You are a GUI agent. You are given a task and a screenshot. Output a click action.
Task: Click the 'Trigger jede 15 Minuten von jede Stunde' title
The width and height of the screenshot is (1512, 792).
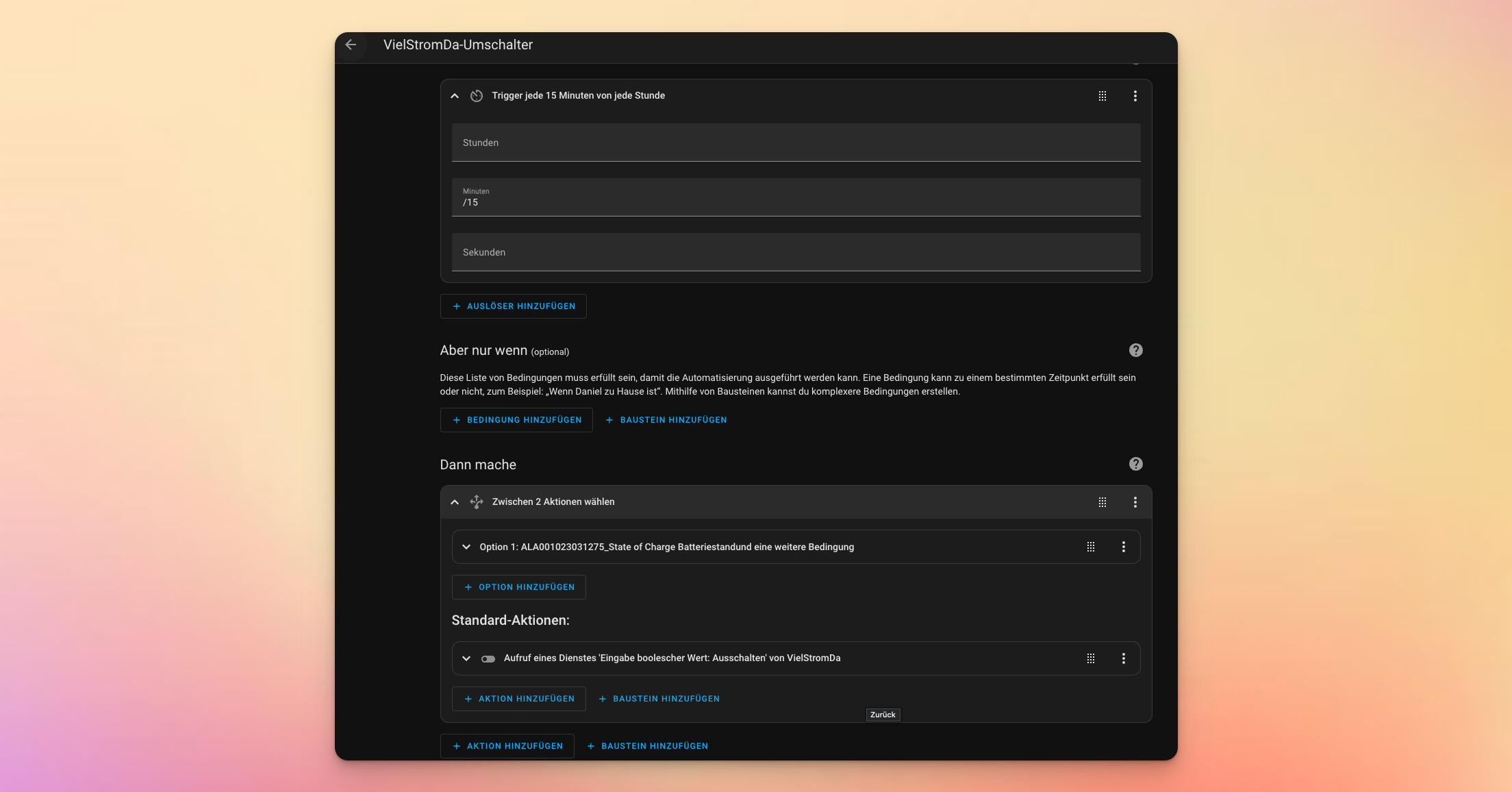click(578, 95)
